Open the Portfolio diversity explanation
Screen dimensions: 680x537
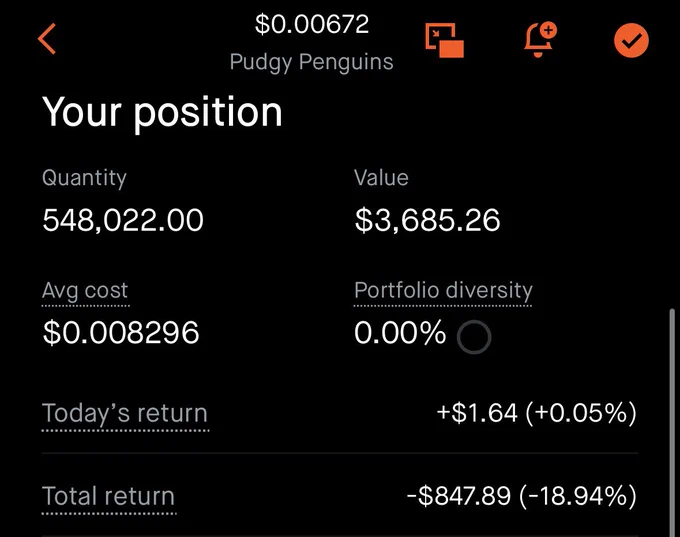point(443,290)
